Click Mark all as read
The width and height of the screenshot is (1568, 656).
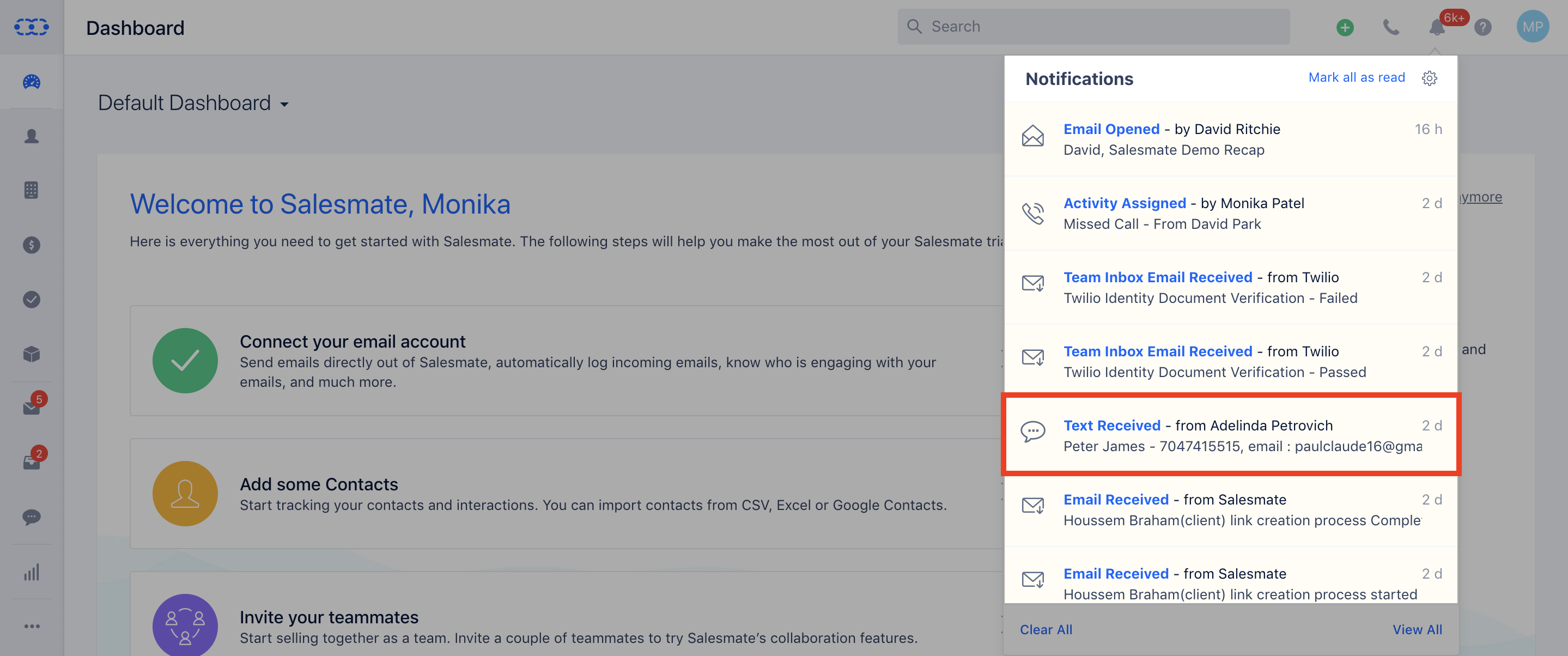tap(1356, 77)
